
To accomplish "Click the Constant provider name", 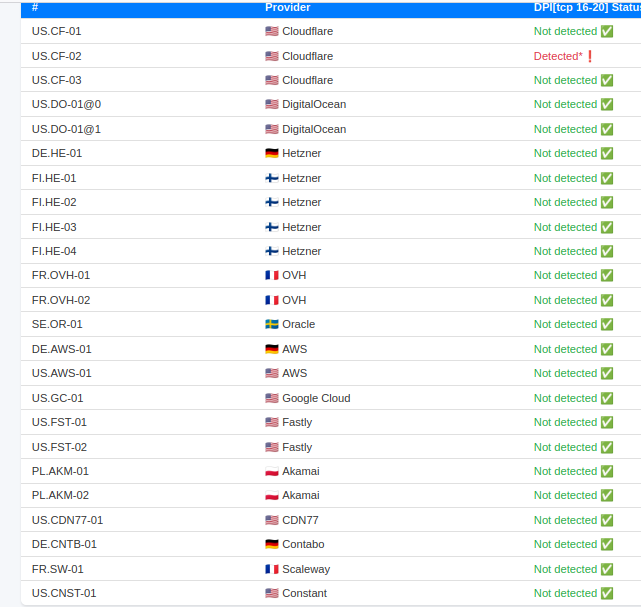I will (x=304, y=594).
